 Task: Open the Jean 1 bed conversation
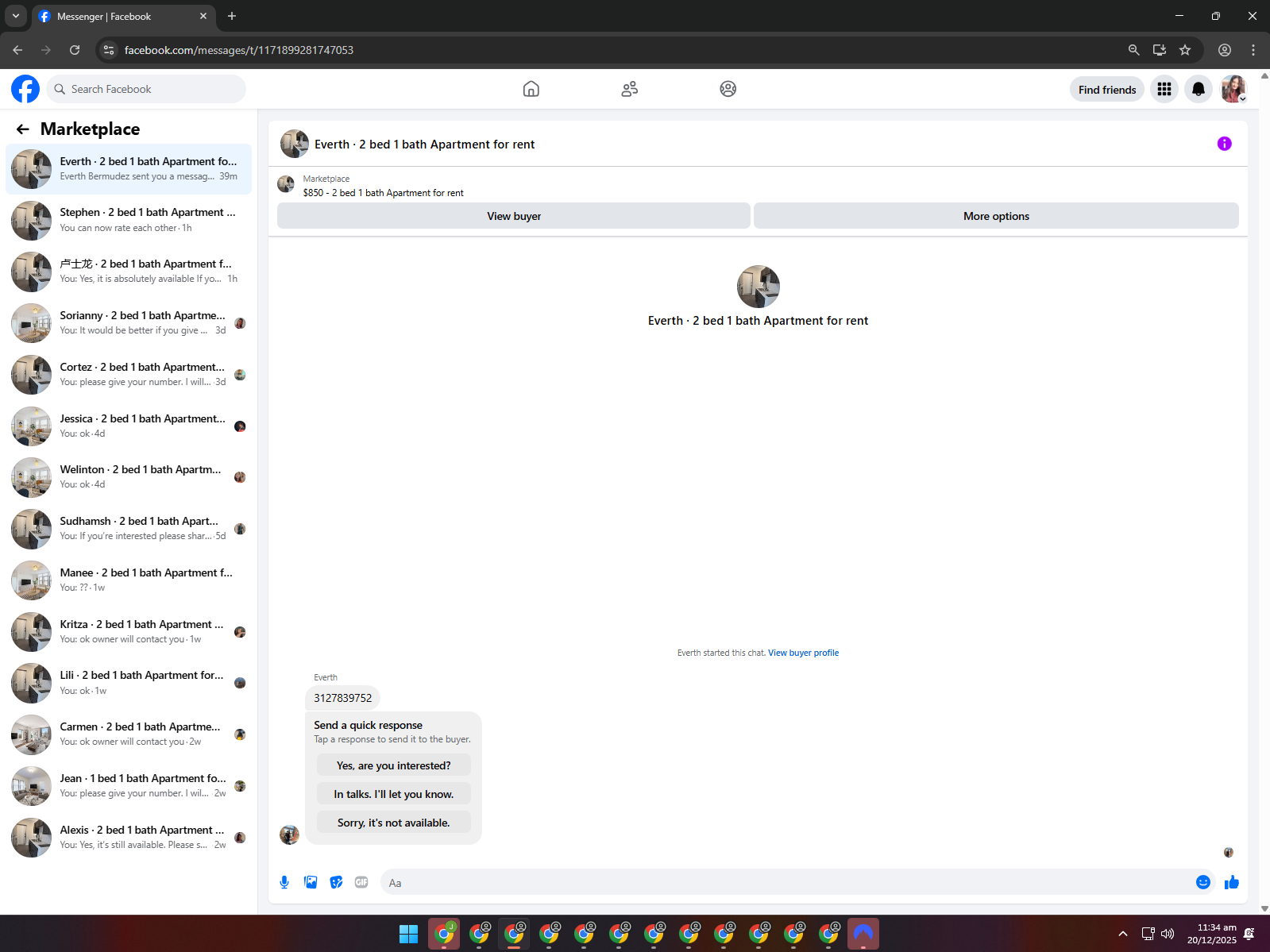[129, 786]
